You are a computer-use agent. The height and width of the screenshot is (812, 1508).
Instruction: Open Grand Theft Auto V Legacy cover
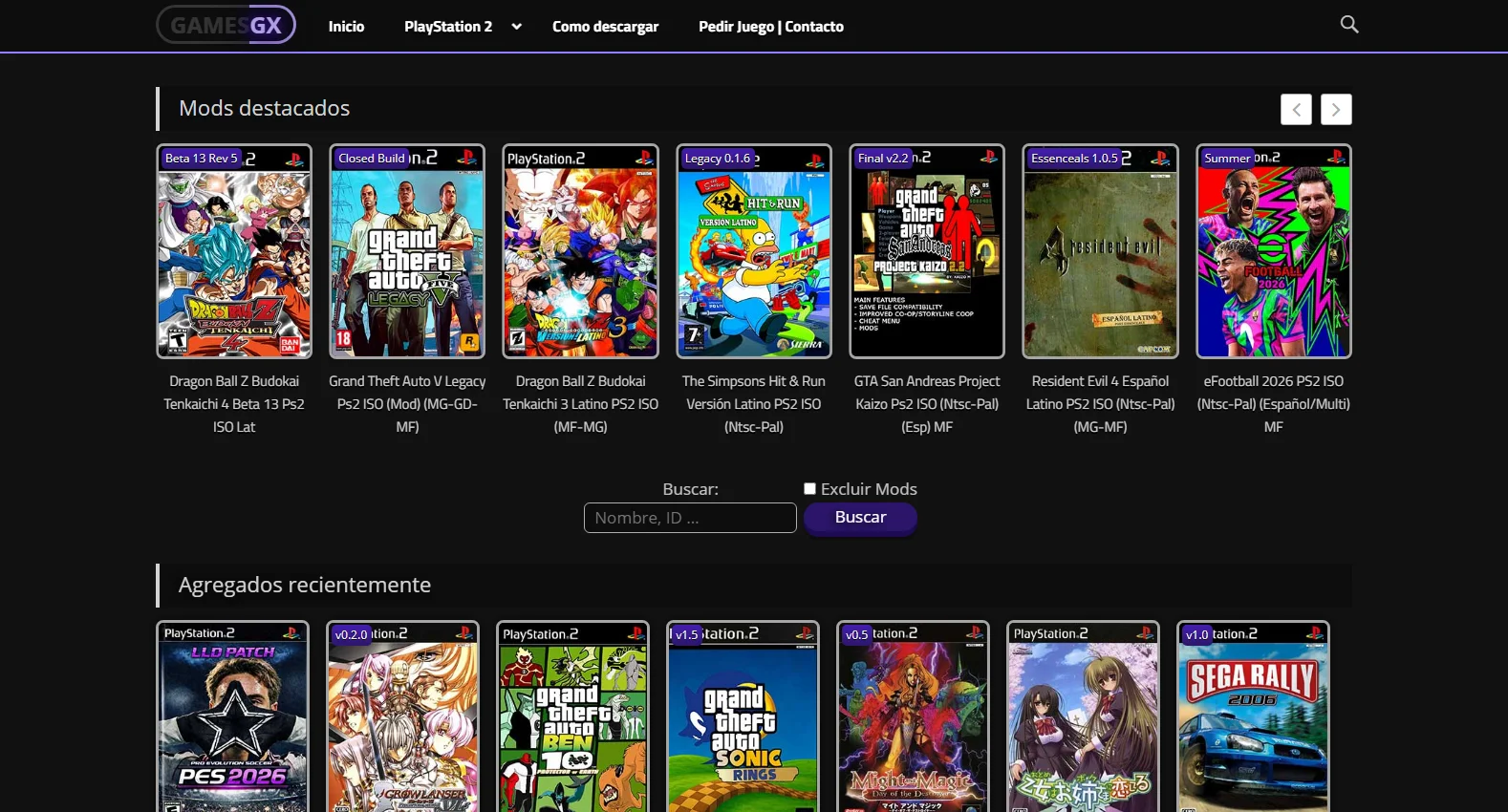tap(407, 251)
